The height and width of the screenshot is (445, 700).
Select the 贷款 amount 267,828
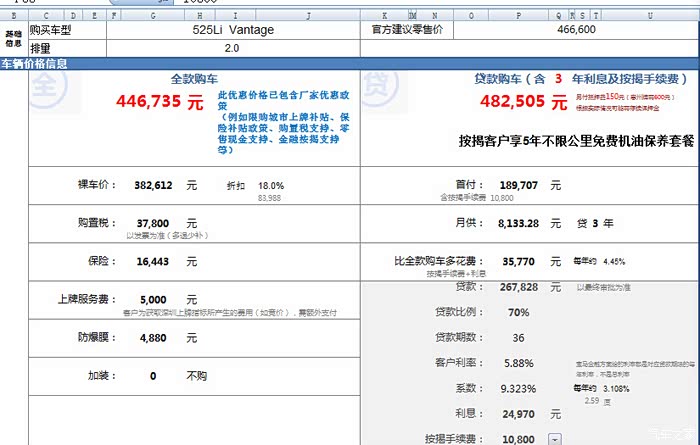coord(519,287)
